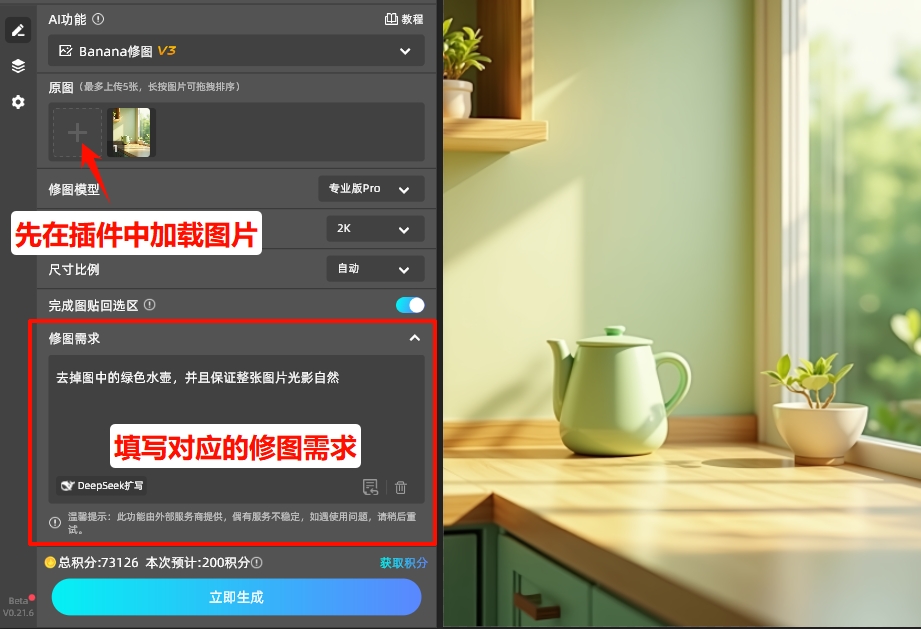Click the restore template icon near DeepSeek扩写
This screenshot has width=921, height=629.
point(371,487)
